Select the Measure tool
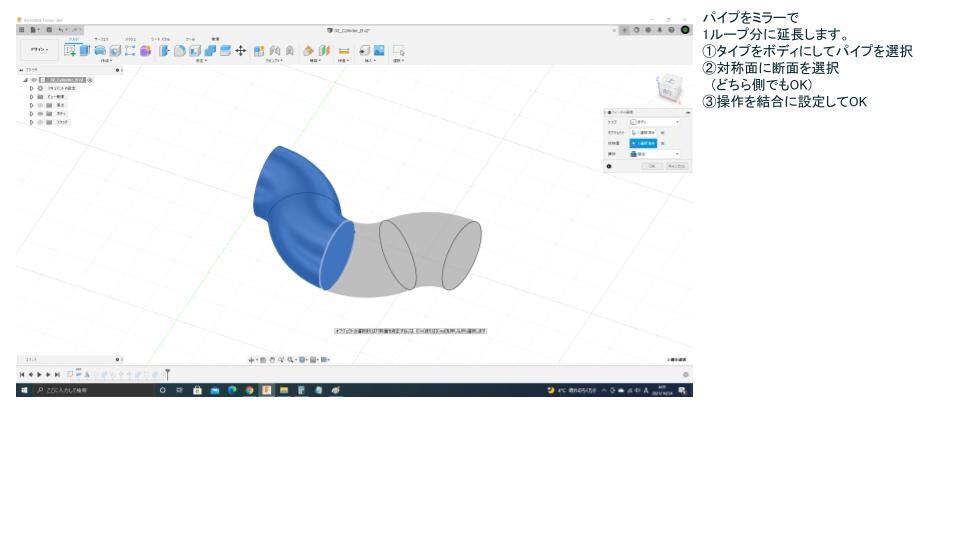The width and height of the screenshot is (960, 540). tap(344, 50)
